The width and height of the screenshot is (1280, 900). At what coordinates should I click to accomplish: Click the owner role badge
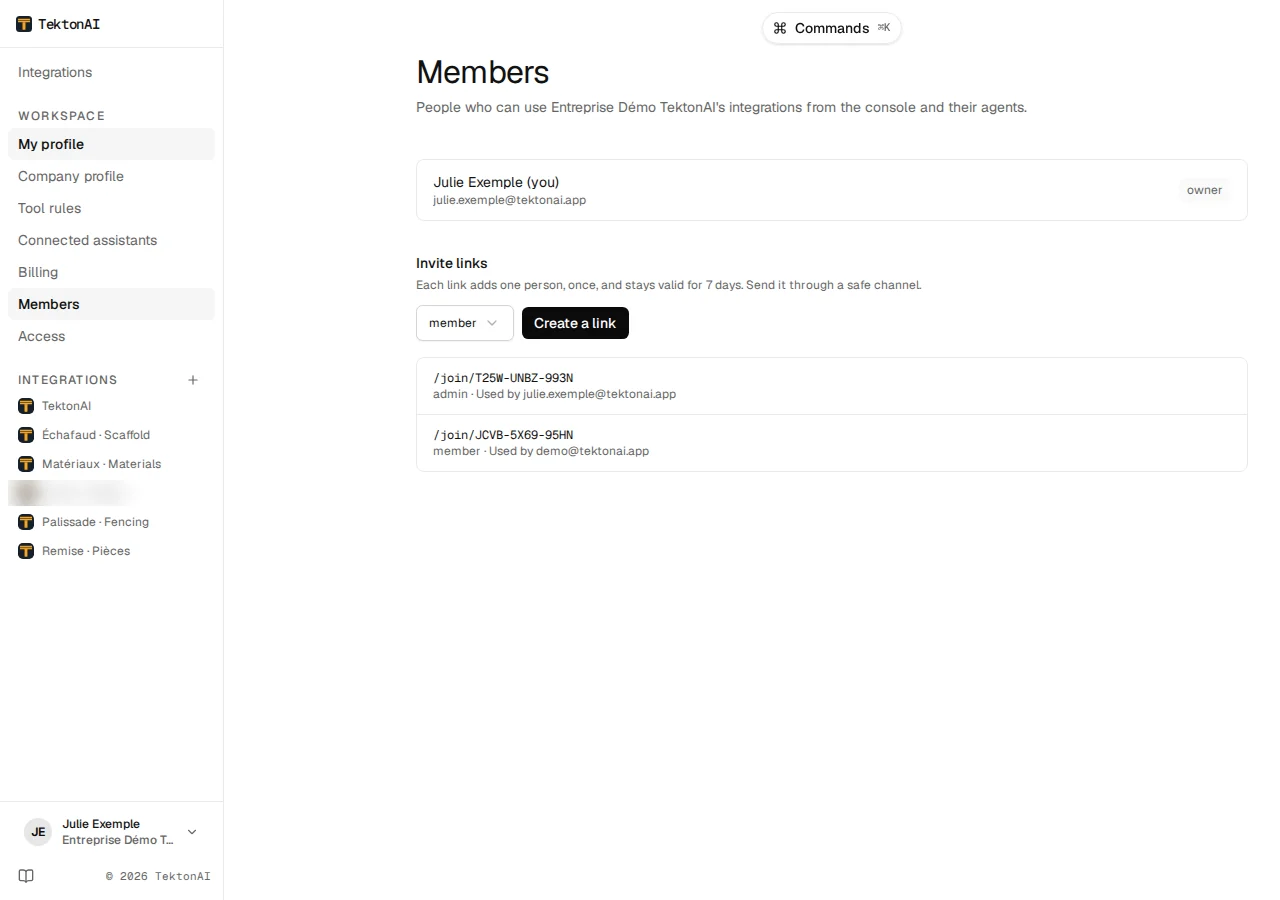pyautogui.click(x=1204, y=190)
